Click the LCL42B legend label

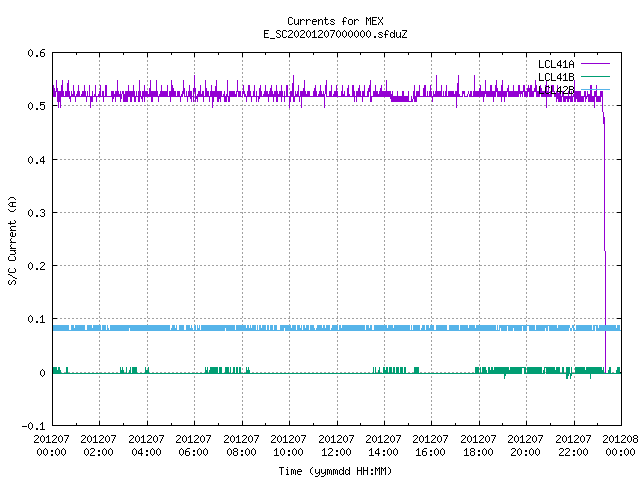pos(556,90)
